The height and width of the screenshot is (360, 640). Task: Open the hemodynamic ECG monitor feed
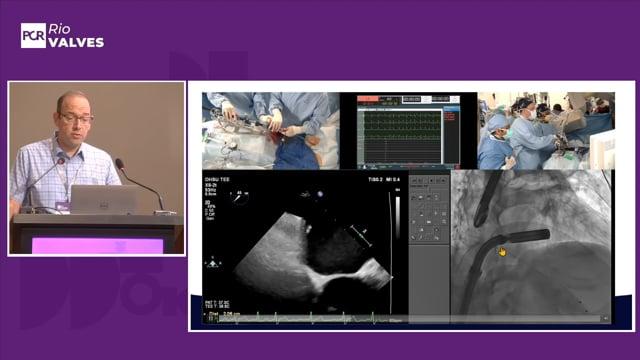(x=408, y=131)
